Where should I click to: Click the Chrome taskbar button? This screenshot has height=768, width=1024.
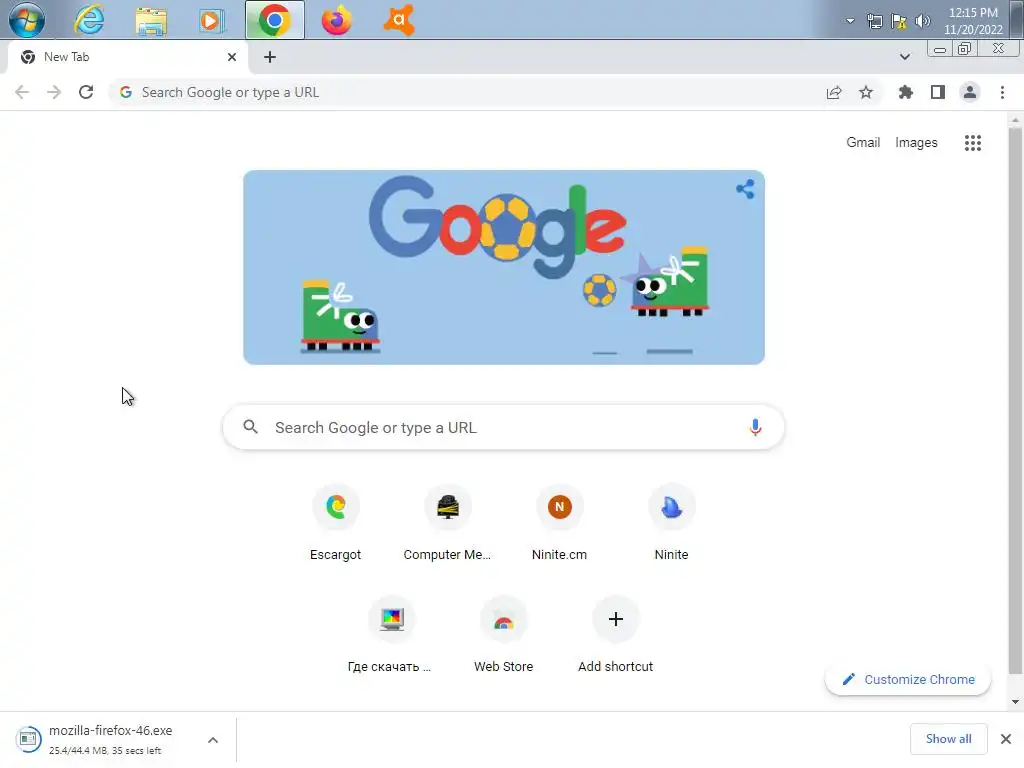(x=275, y=20)
